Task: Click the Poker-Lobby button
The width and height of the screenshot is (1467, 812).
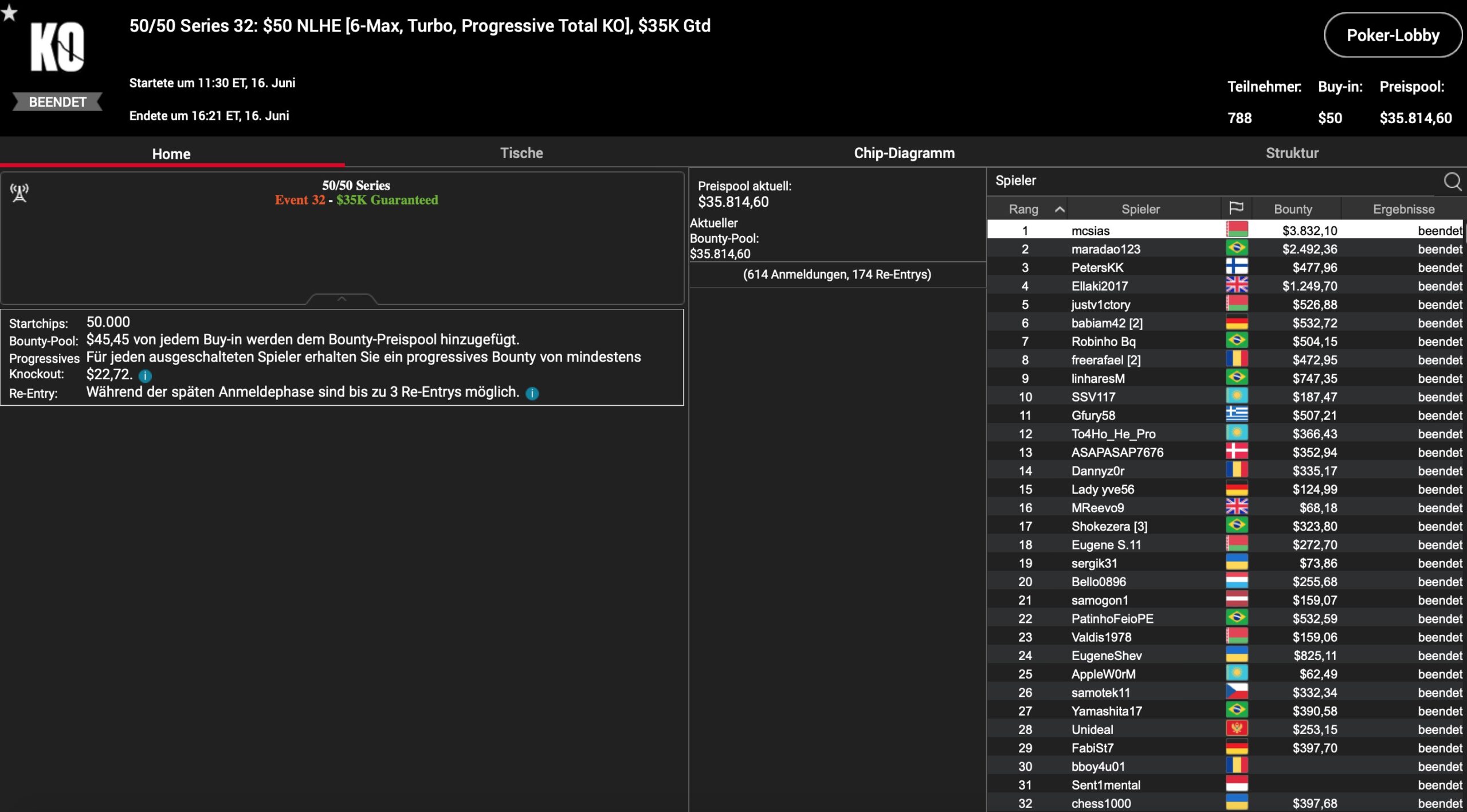Action: click(x=1392, y=36)
